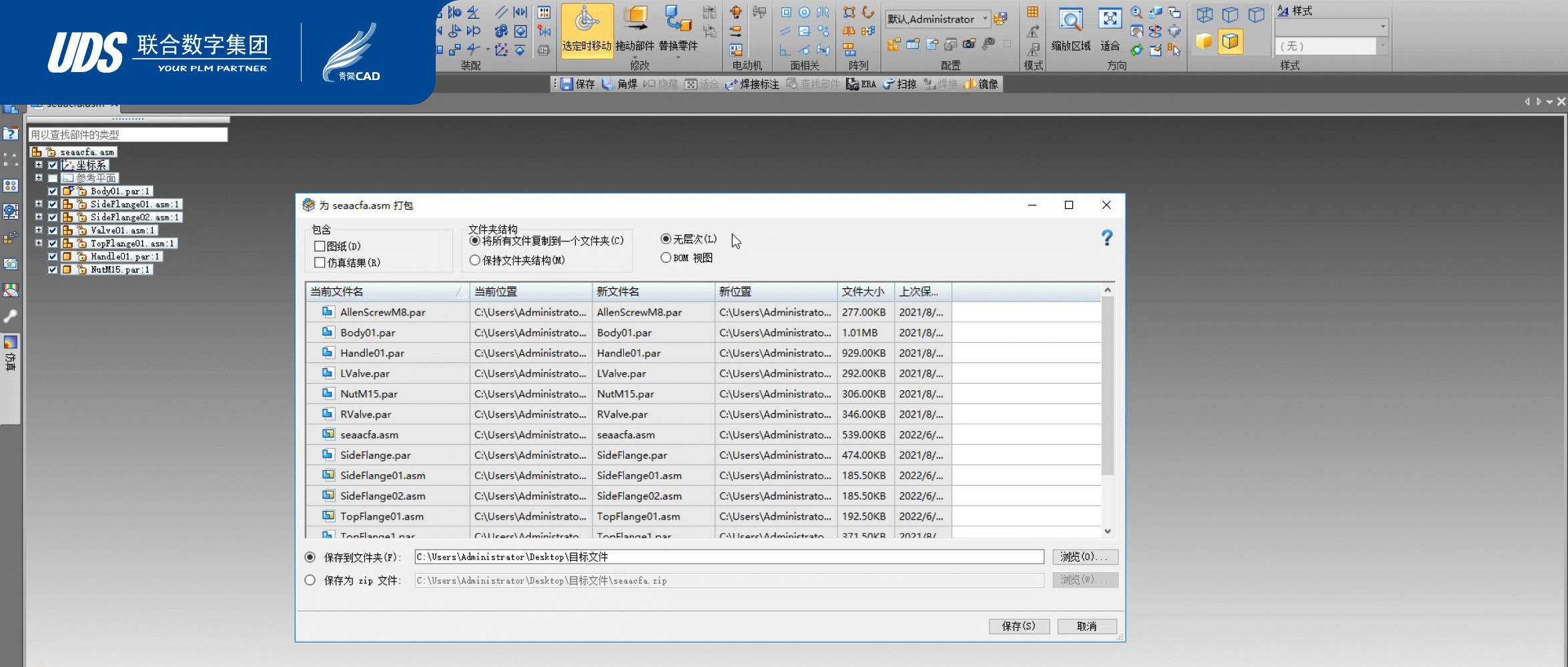Click the wireframe cube display icon

tap(1204, 15)
